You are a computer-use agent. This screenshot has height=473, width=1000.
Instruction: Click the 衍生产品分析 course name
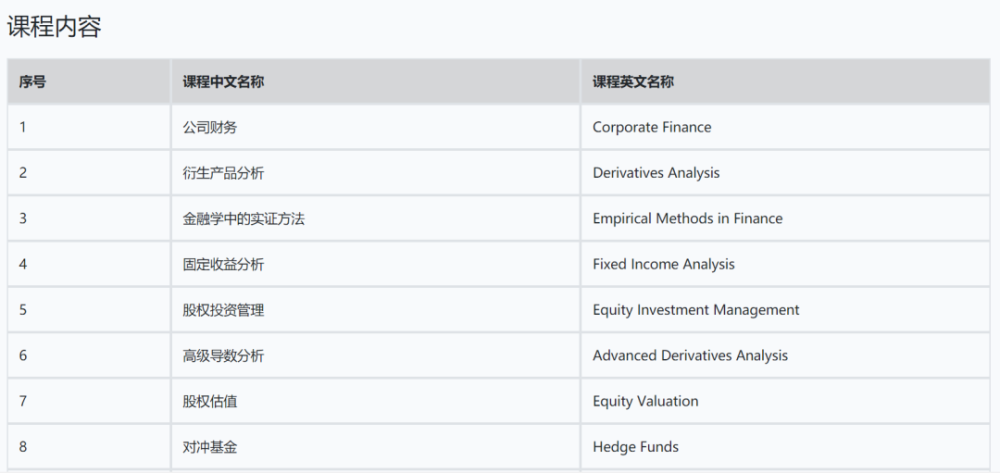click(223, 173)
